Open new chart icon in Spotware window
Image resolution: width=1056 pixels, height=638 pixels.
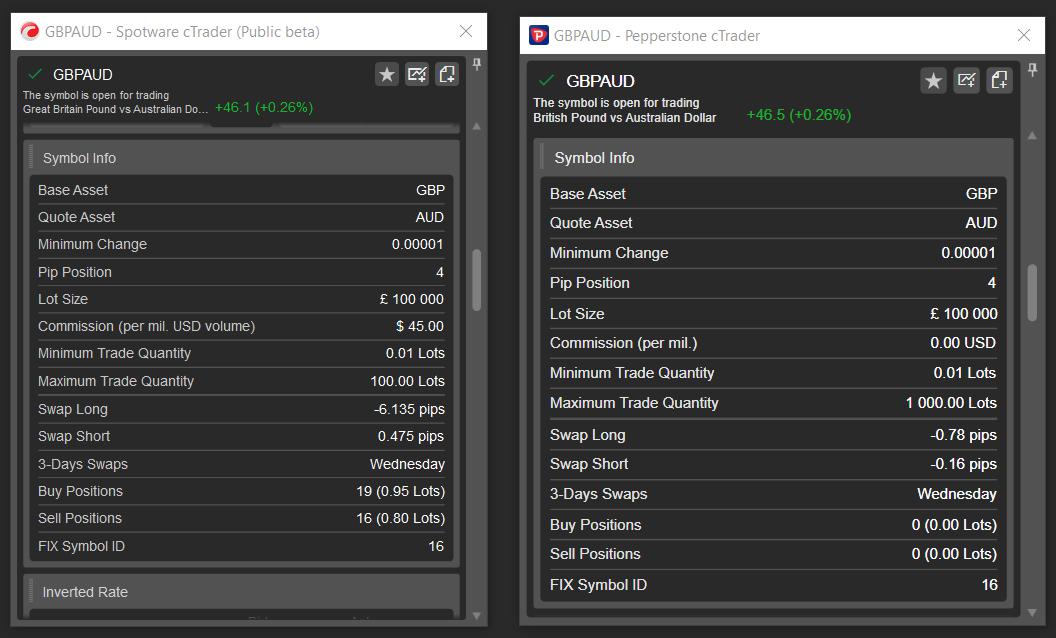coord(417,74)
